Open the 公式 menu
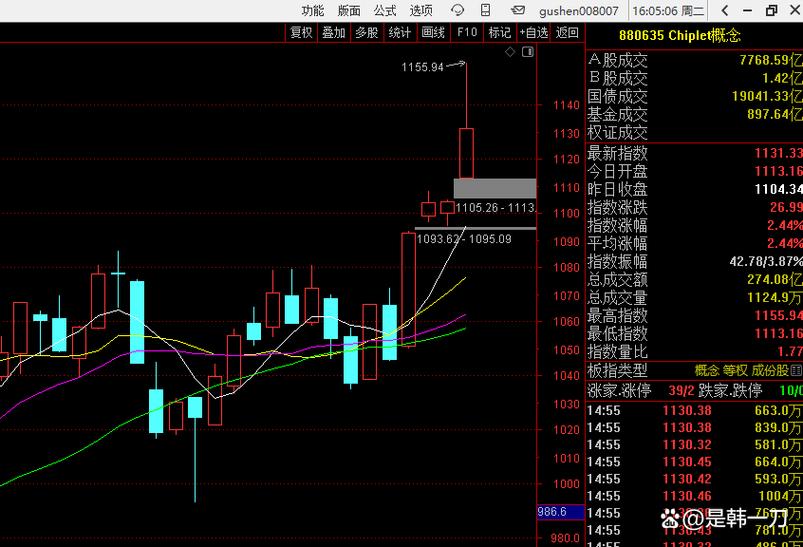This screenshot has height=547, width=803. pyautogui.click(x=385, y=11)
